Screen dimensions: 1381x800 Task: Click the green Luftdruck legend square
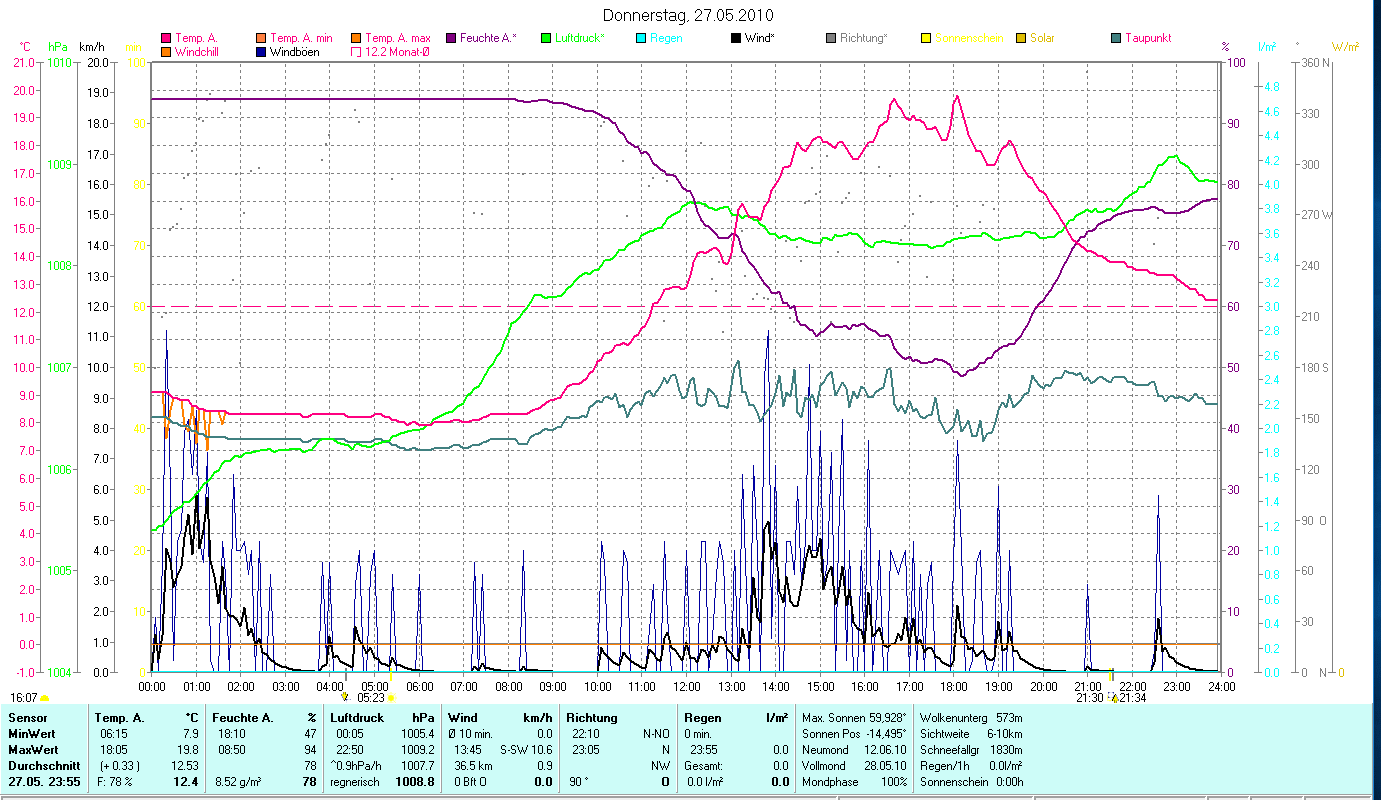(546, 38)
